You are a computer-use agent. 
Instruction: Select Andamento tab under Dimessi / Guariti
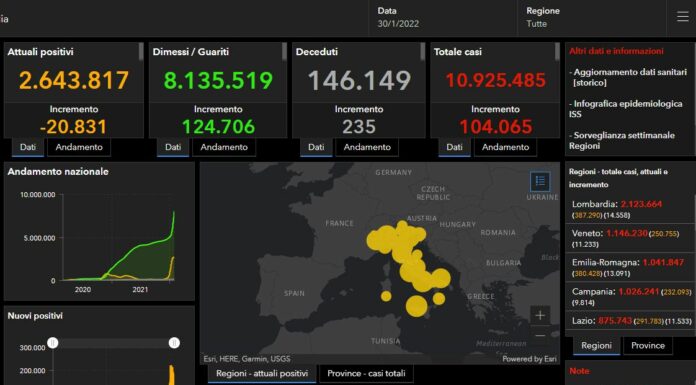224,147
